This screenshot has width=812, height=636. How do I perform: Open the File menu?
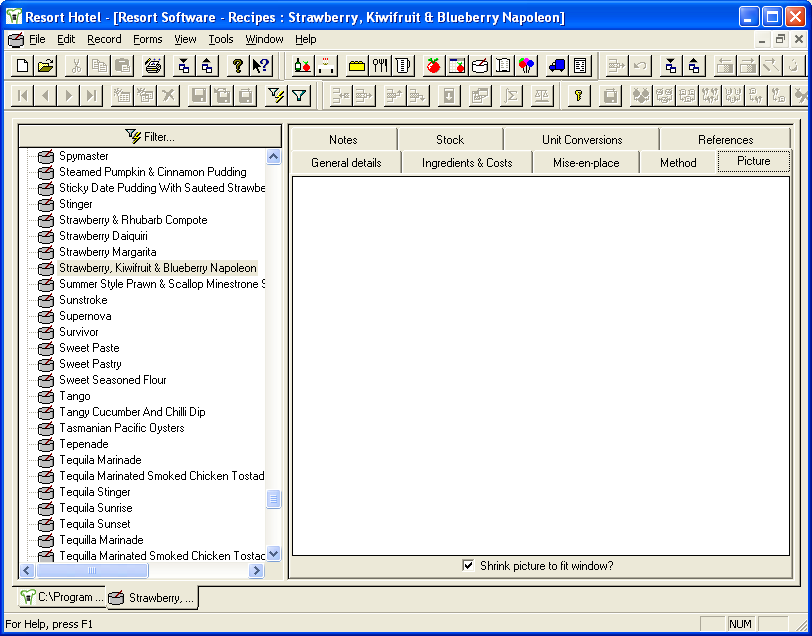coord(37,39)
